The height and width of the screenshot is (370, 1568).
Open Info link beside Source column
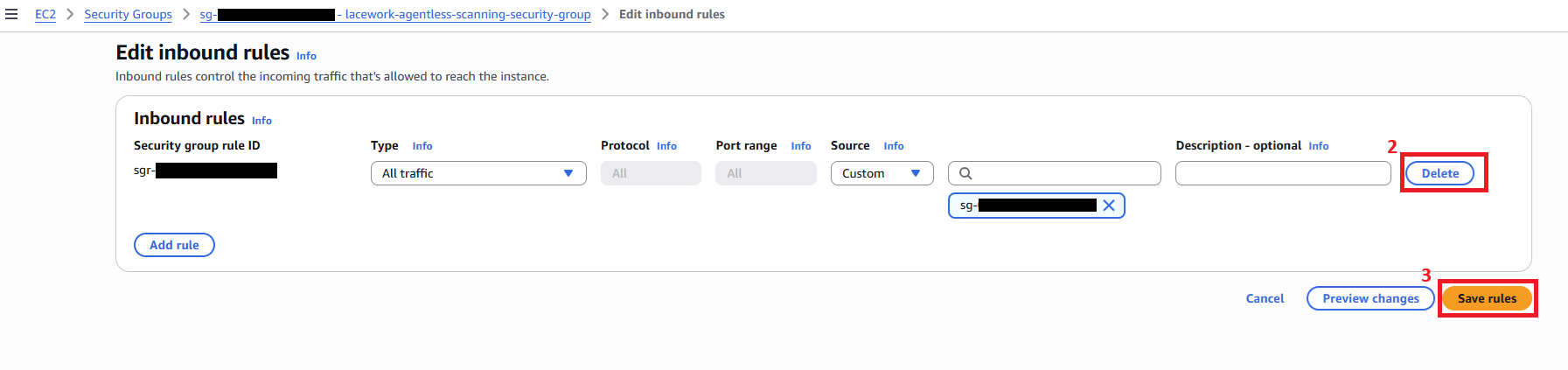tap(894, 146)
